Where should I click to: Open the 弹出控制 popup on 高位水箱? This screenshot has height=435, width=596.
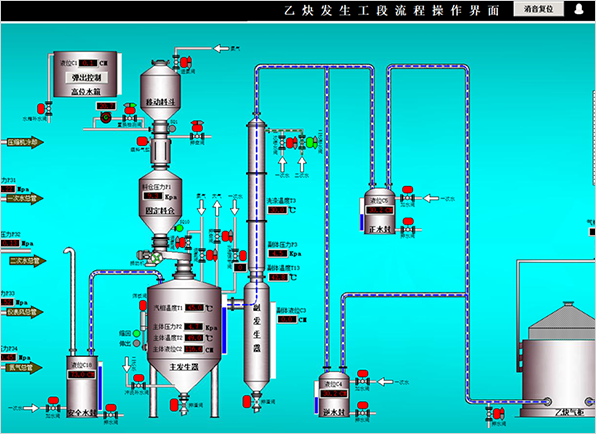coord(87,77)
